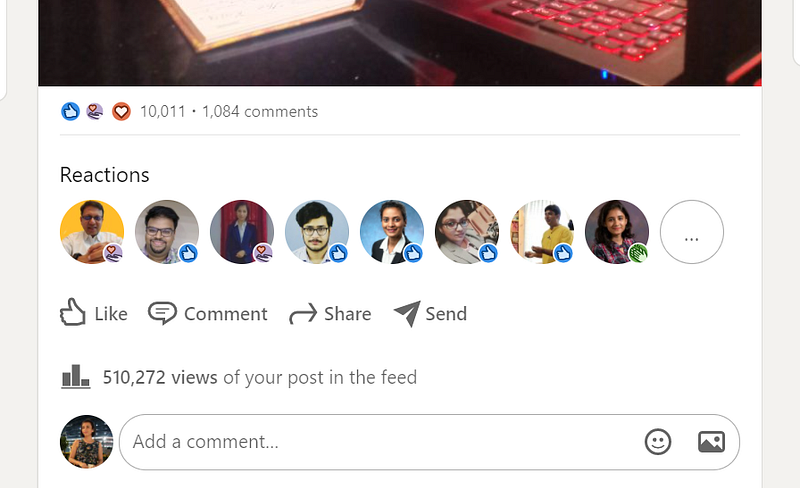The width and height of the screenshot is (800, 488).
Task: Click the purple support reaction icon
Action: pos(95,111)
